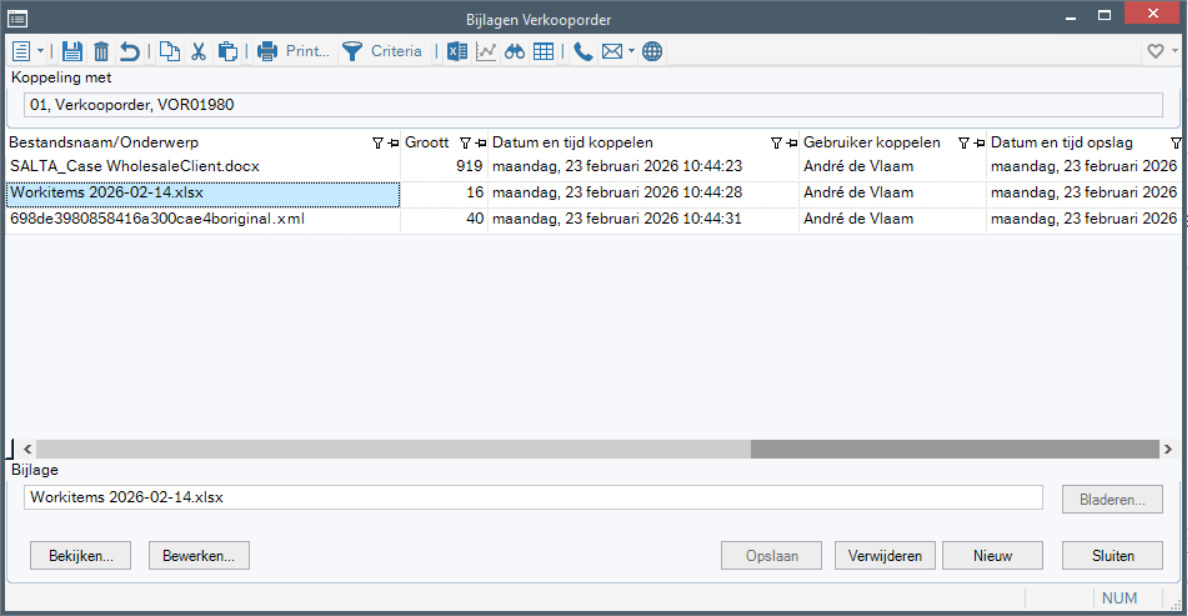Click the Cut scissors icon
Screen dimensions: 1188x616
click(199, 52)
